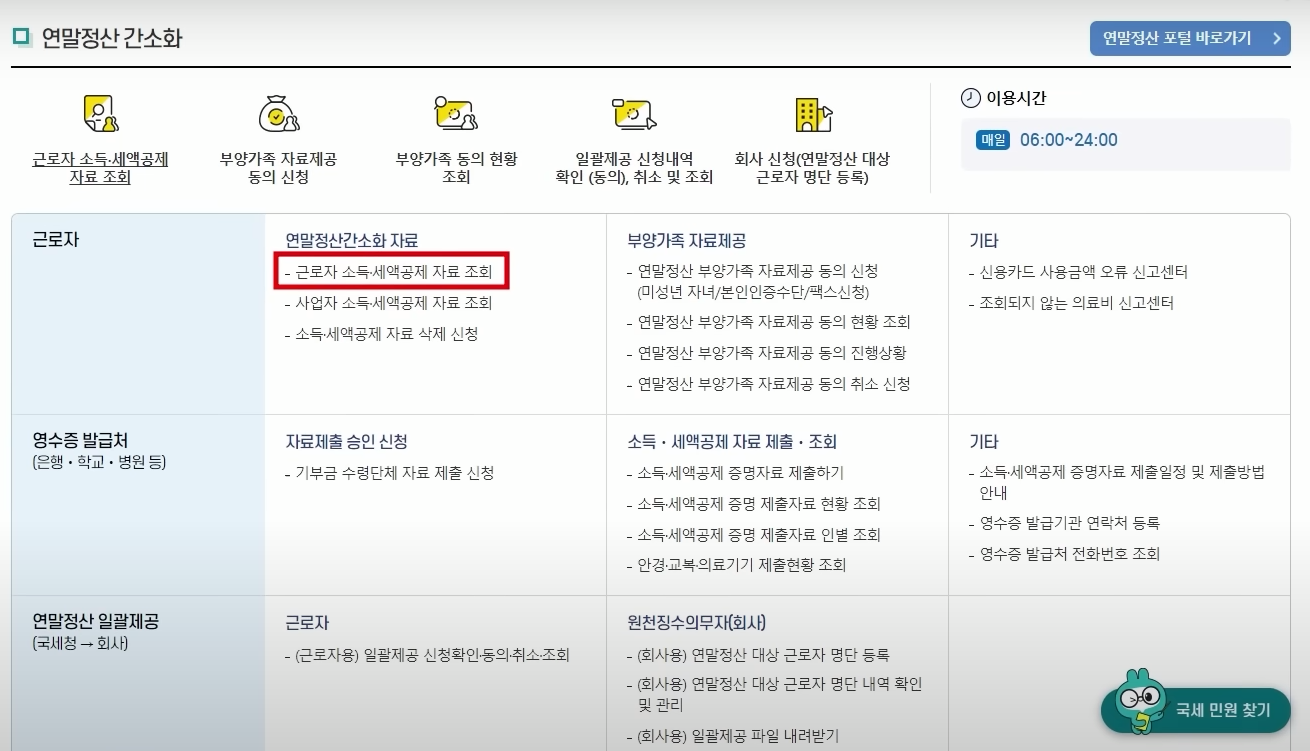This screenshot has height=751, width=1310.
Task: Click the 일괄제공 신청내역 확인 icon
Action: click(634, 114)
